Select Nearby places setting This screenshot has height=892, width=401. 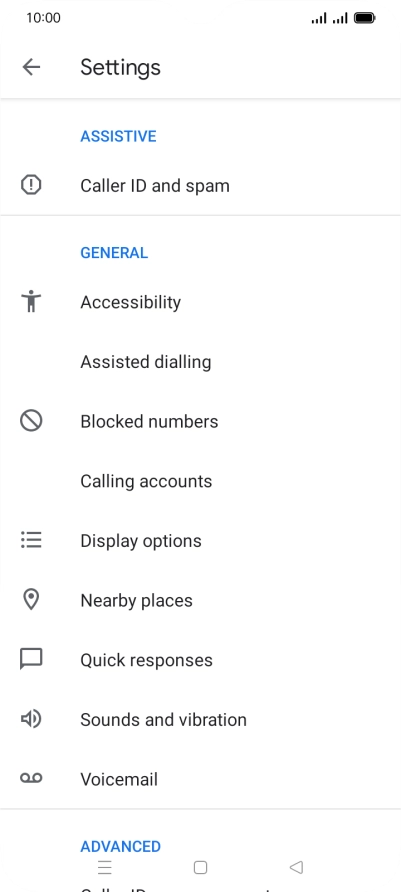point(200,600)
